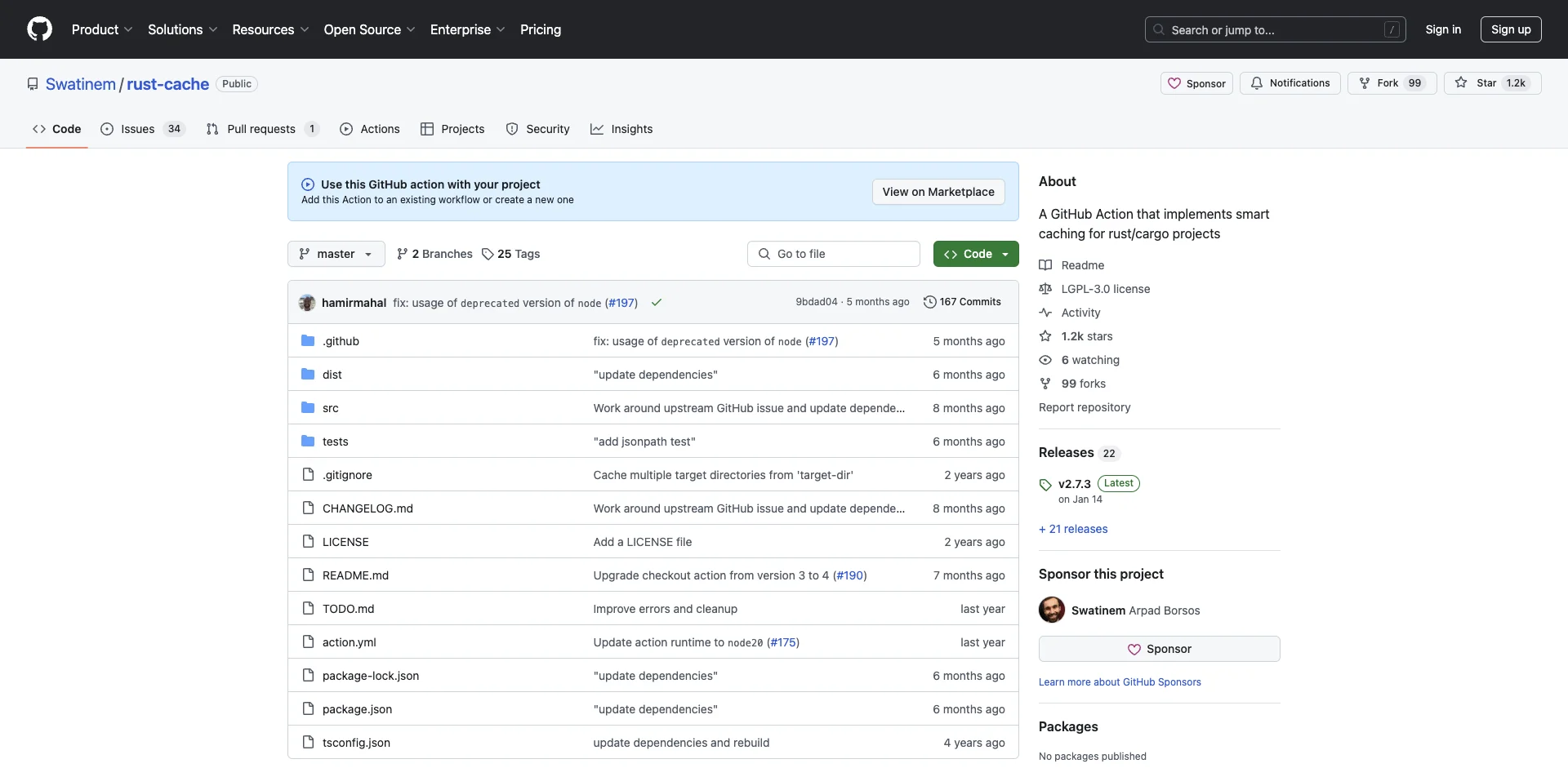Open pull request #190 link in README.md row
This screenshot has height=768, width=1568.
click(x=850, y=575)
